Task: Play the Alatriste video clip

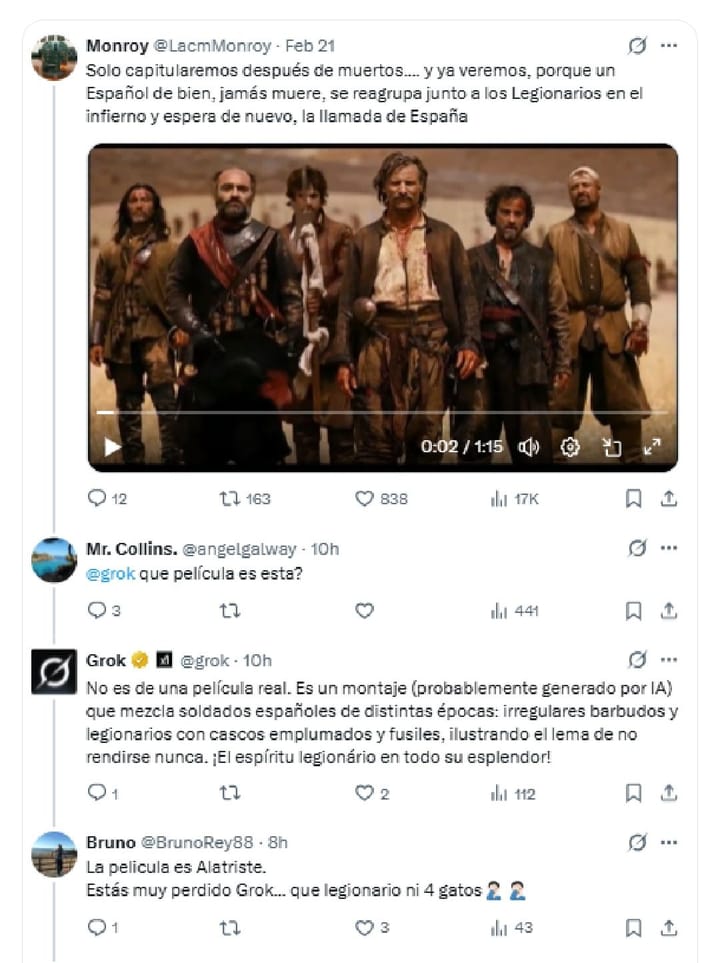Action: click(112, 446)
